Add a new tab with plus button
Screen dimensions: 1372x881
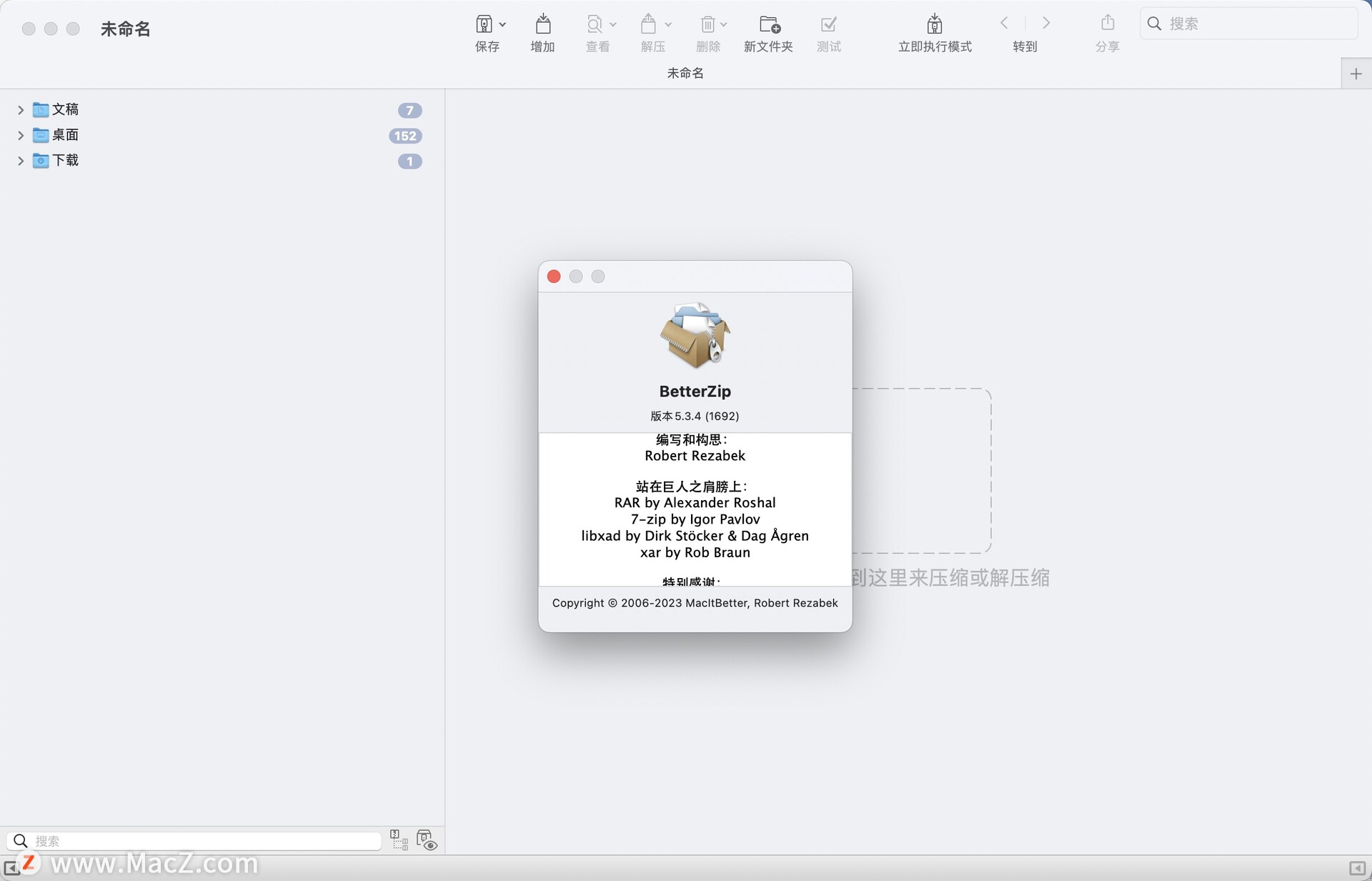click(x=1356, y=74)
